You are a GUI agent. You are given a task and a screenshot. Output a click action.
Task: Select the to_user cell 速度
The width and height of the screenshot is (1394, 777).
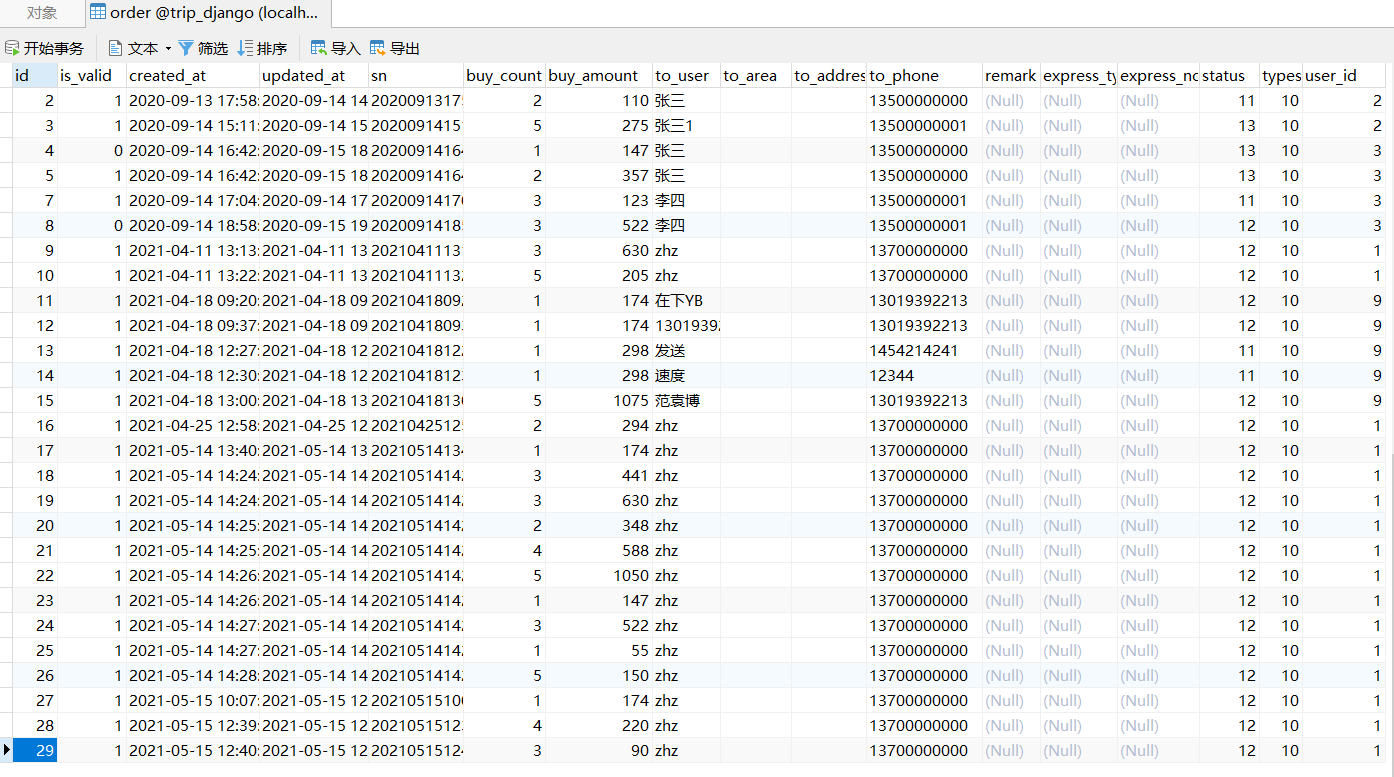click(x=687, y=375)
